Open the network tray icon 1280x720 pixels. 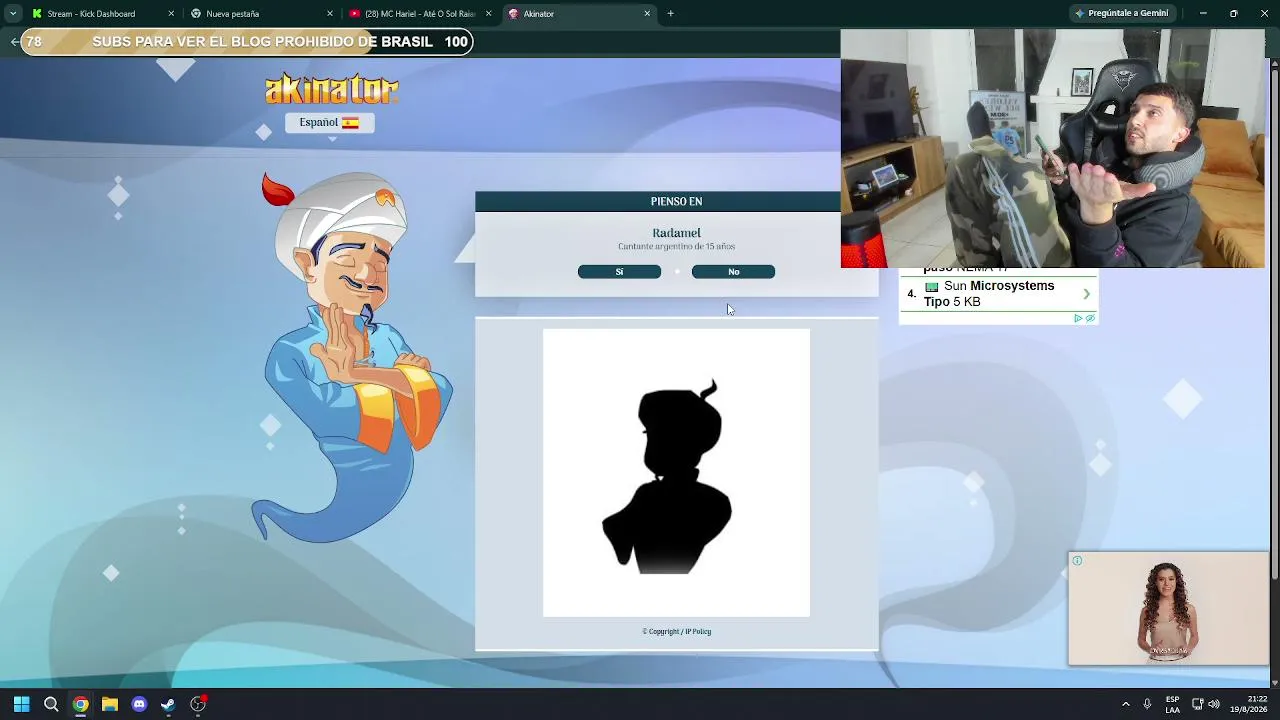click(1197, 704)
